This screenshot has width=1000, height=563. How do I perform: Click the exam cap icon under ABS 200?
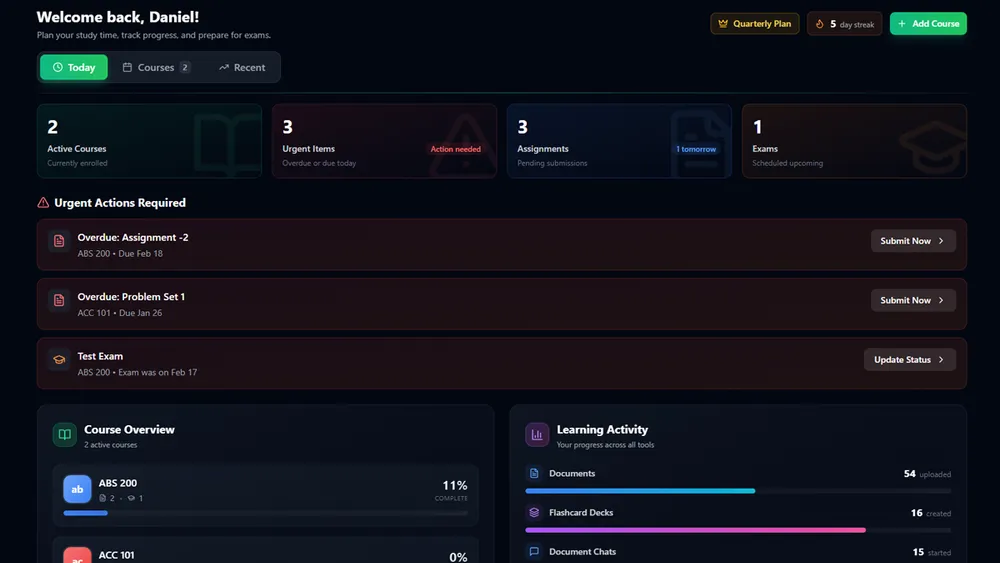click(131, 498)
